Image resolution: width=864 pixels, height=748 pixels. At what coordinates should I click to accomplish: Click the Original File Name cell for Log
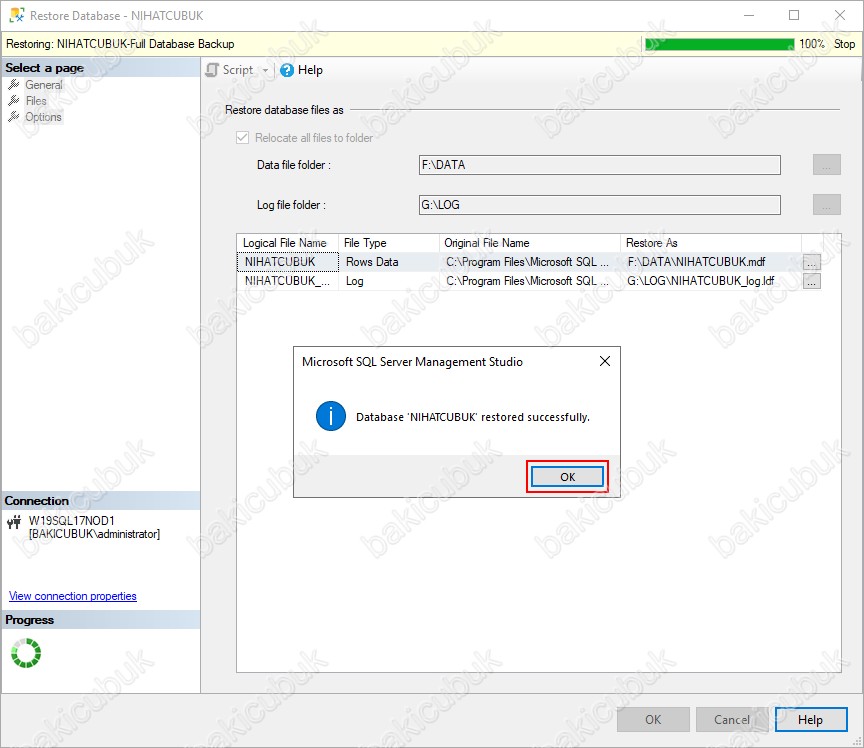pos(530,281)
